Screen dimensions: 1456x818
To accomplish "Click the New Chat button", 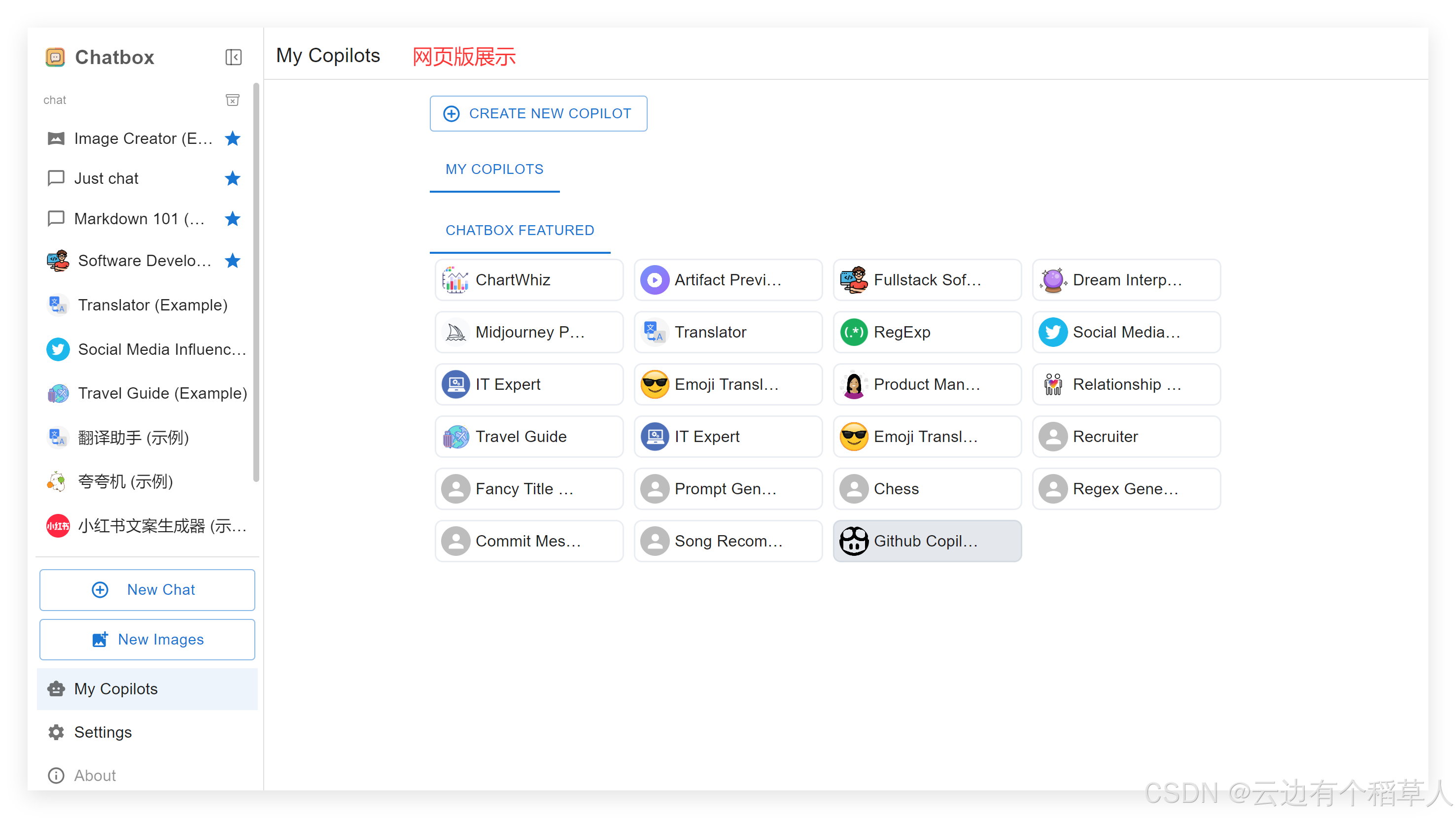I will pos(147,590).
